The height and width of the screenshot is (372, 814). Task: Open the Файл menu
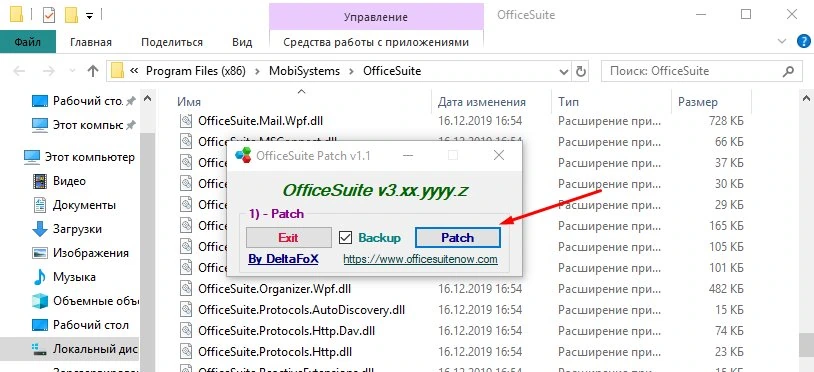28,42
